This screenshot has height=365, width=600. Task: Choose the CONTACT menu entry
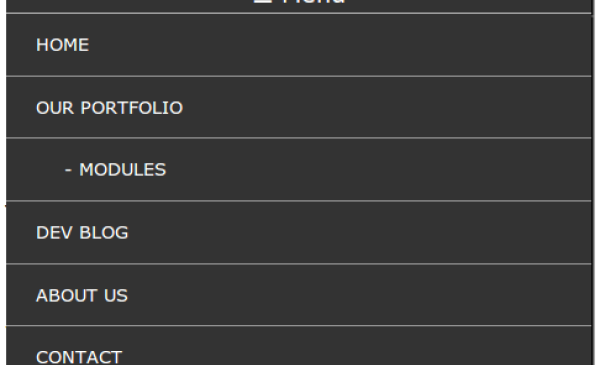point(79,357)
